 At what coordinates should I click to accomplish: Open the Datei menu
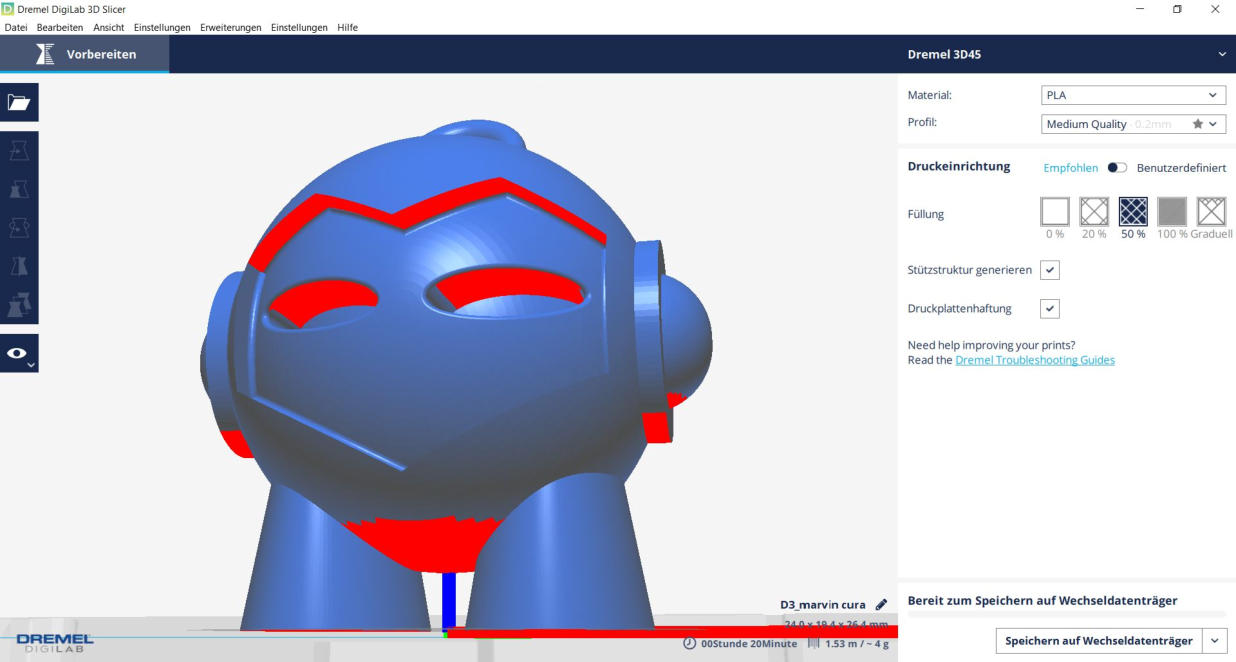(x=16, y=27)
